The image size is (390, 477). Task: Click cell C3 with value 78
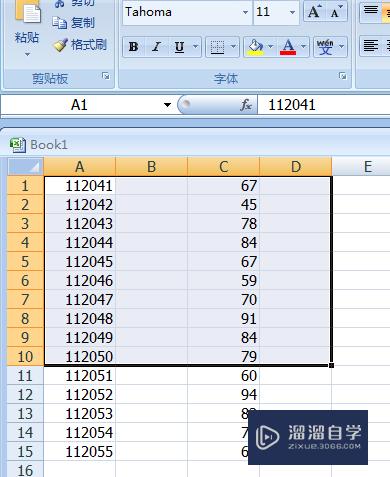224,223
